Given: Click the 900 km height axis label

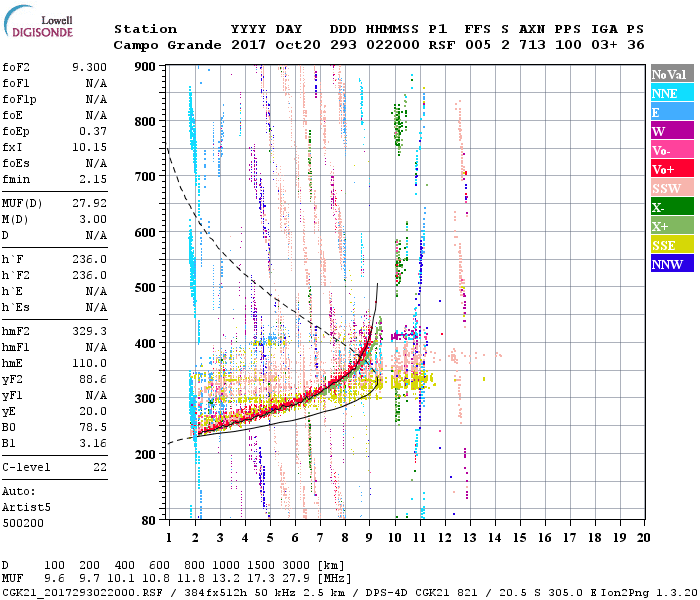Looking at the screenshot, I should coord(145,67).
